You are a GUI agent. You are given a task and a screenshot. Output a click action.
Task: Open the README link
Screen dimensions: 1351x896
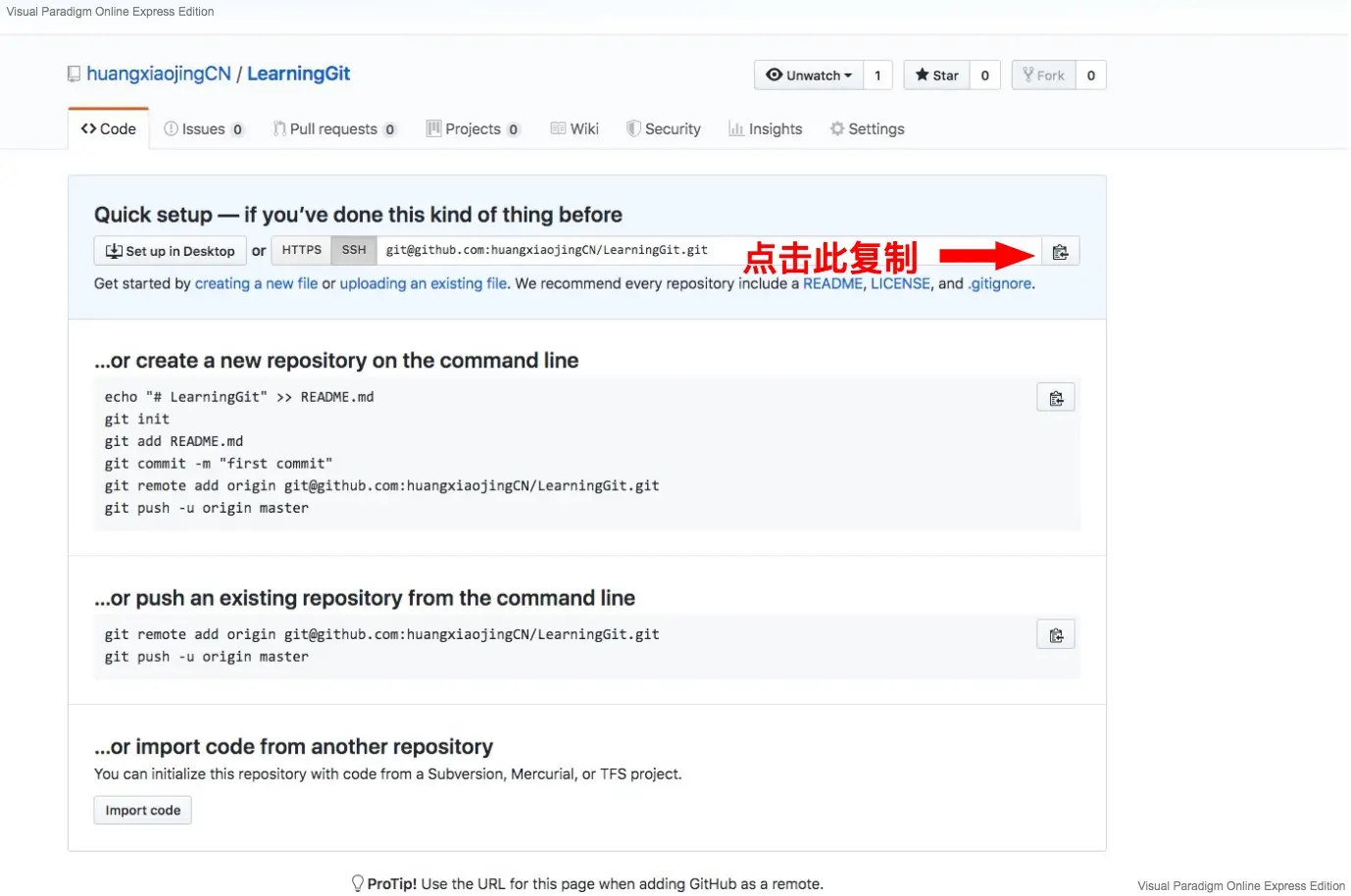point(833,284)
